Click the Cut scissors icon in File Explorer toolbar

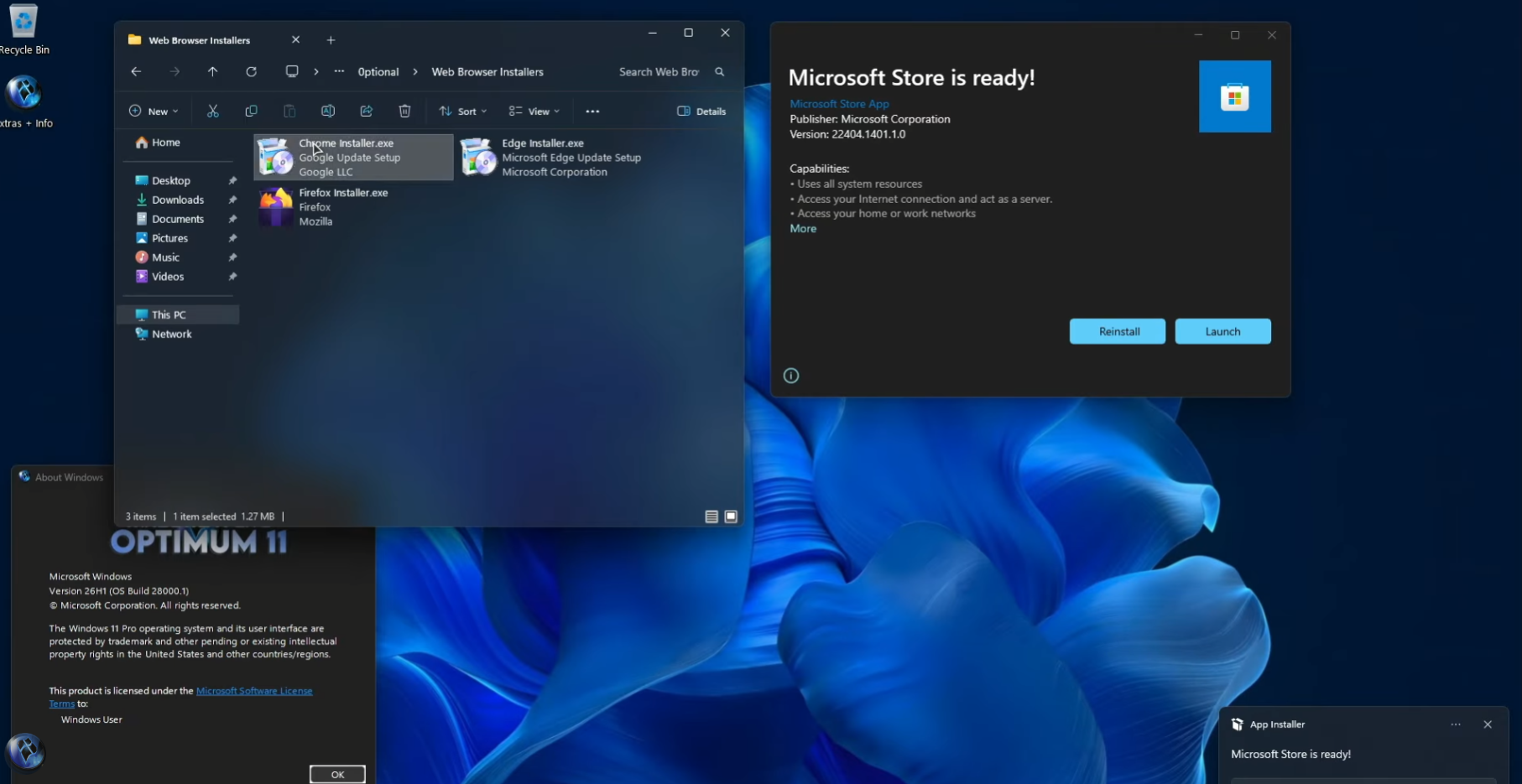pyautogui.click(x=213, y=111)
